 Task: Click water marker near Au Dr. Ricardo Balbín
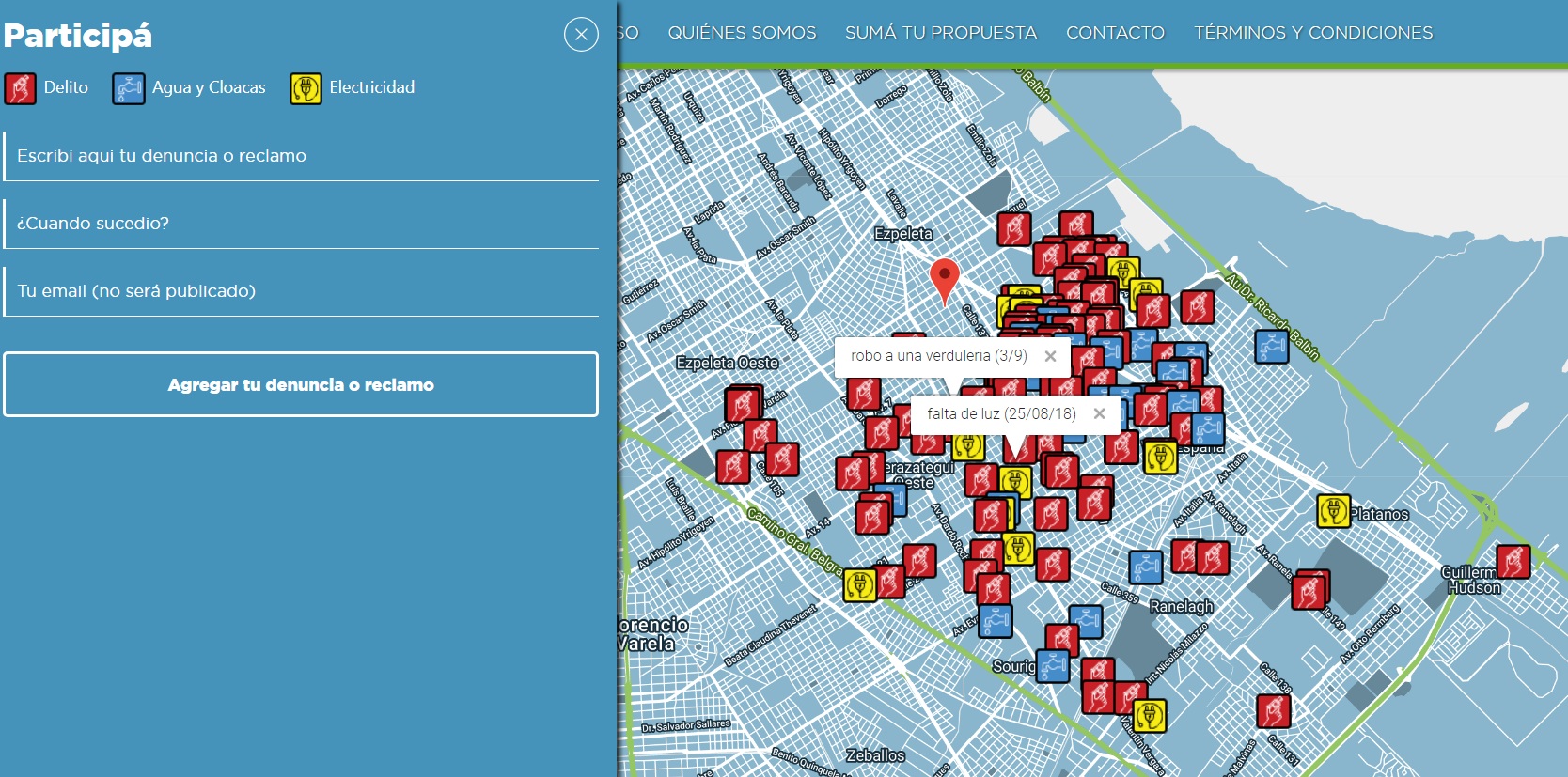(x=1271, y=347)
